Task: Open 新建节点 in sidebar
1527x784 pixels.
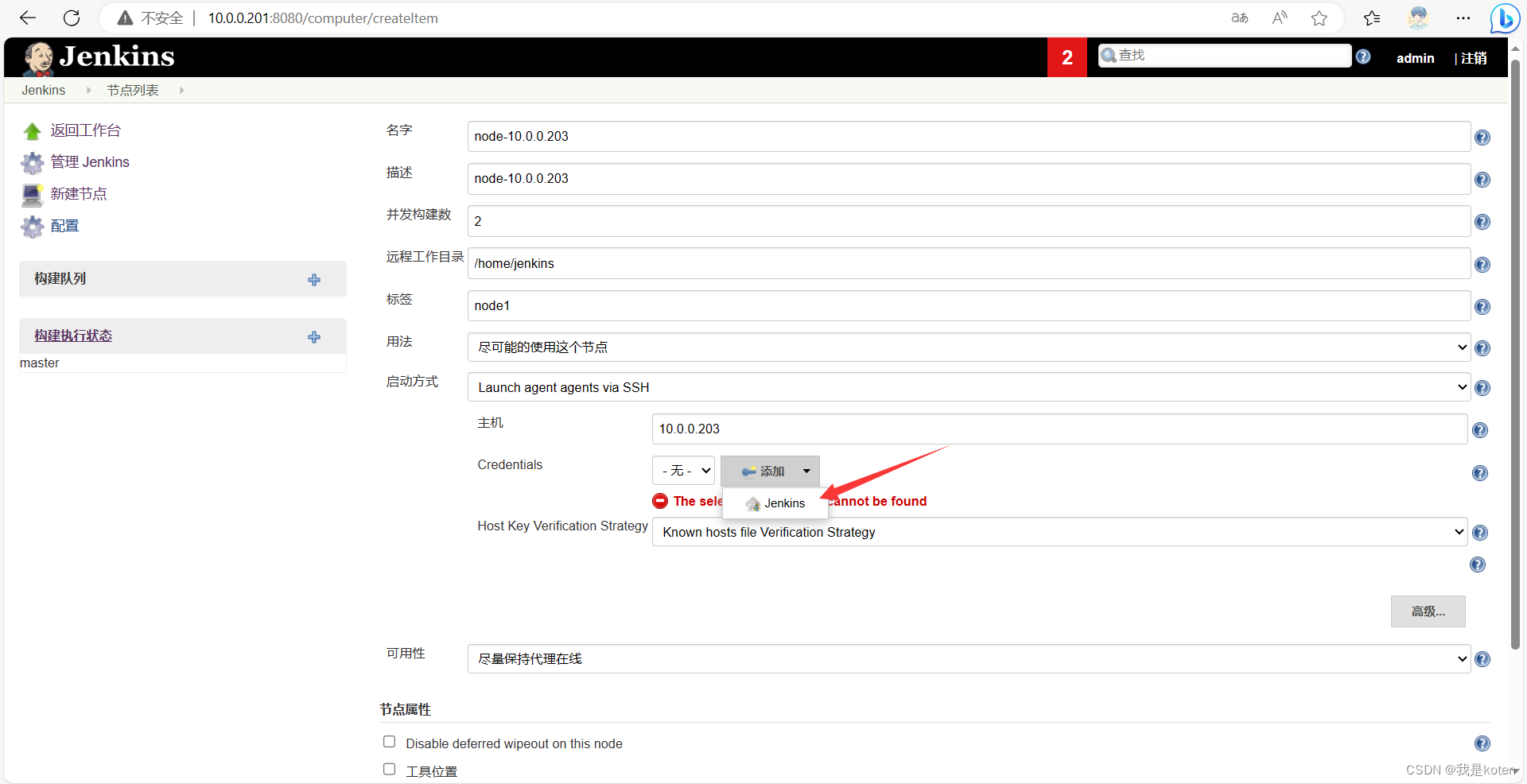Action: pos(78,194)
